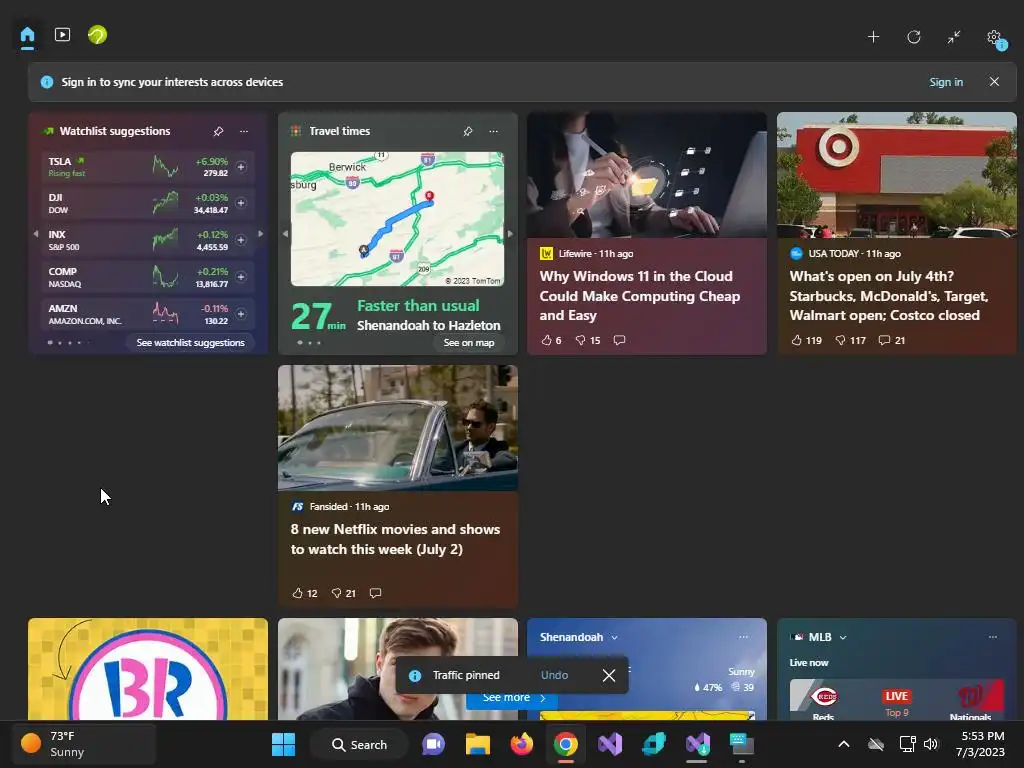
Task: Unpin the Travel times widget
Action: (468, 131)
